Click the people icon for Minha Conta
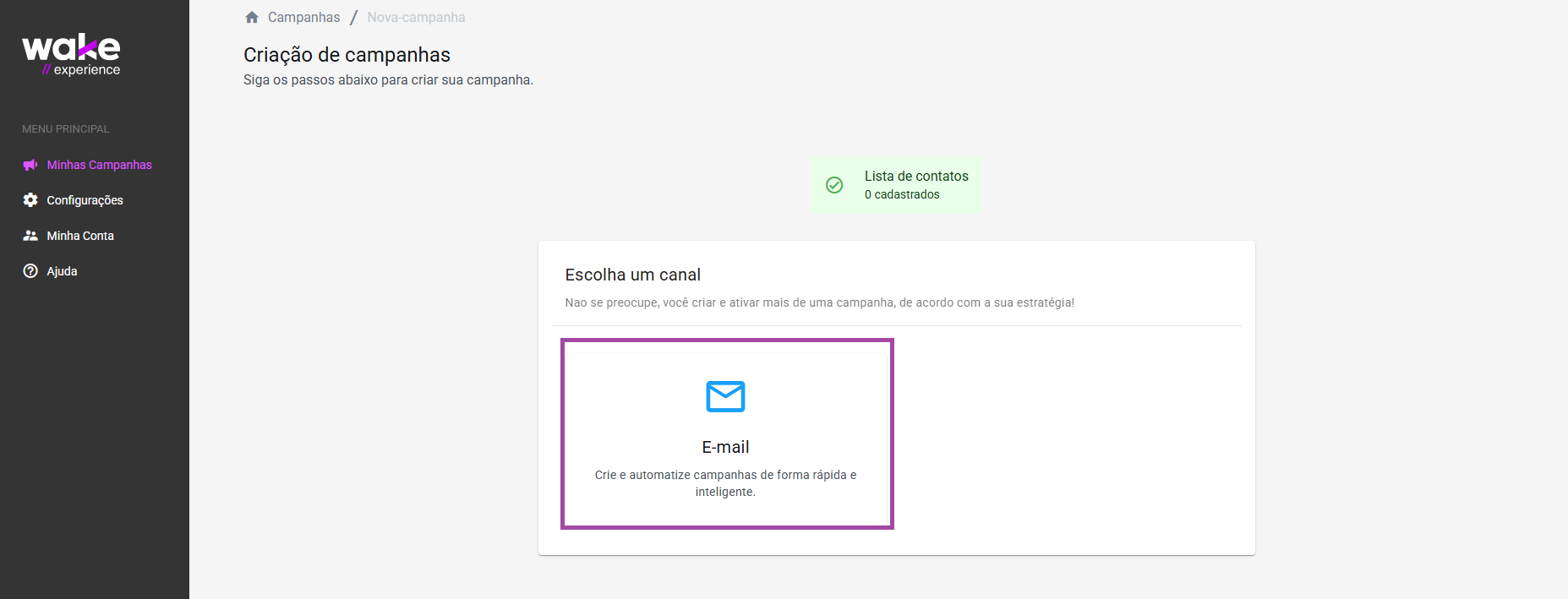1568x599 pixels. coord(30,236)
